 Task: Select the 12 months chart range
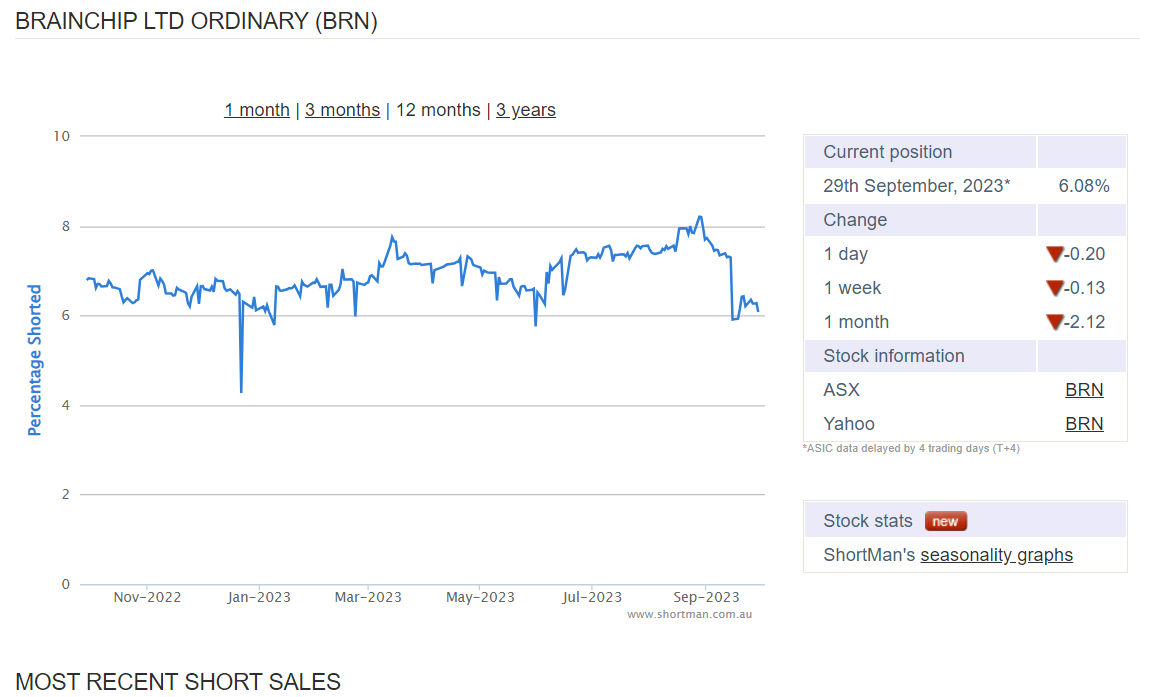438,110
